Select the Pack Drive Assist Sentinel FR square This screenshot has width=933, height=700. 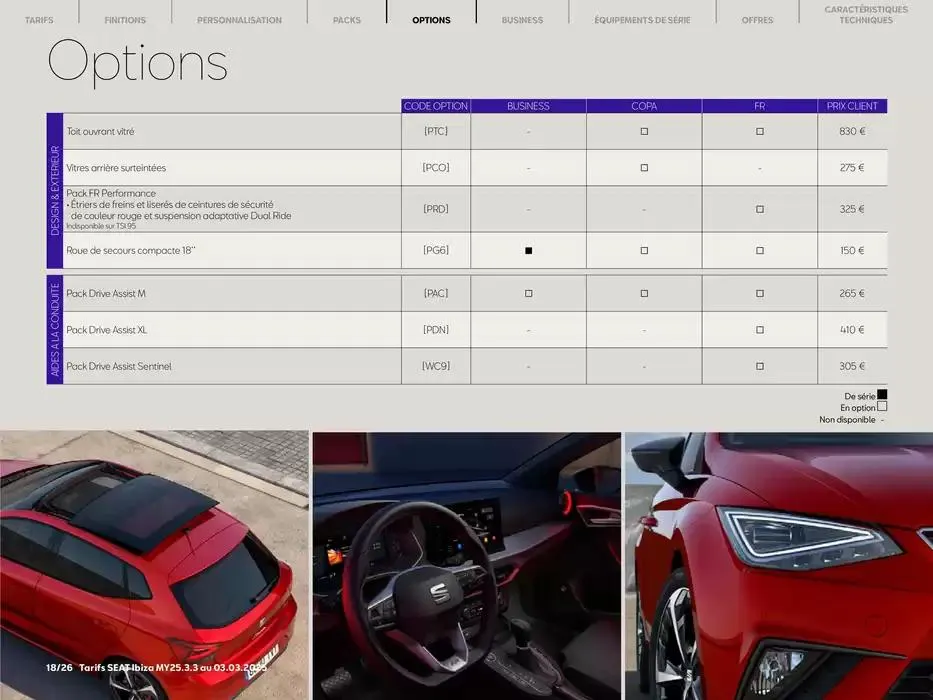pyautogui.click(x=759, y=365)
